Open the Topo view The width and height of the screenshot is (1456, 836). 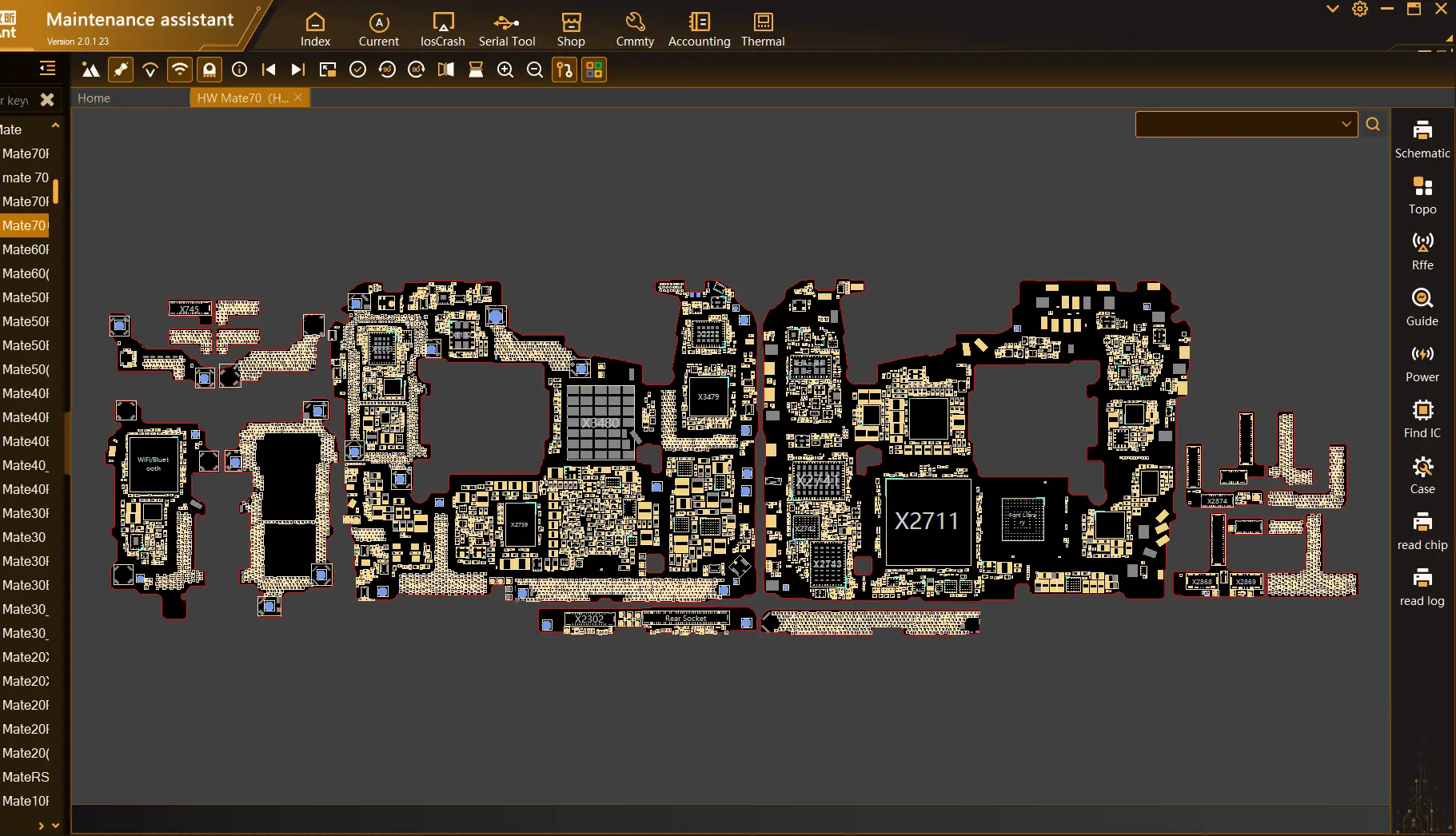click(1422, 196)
